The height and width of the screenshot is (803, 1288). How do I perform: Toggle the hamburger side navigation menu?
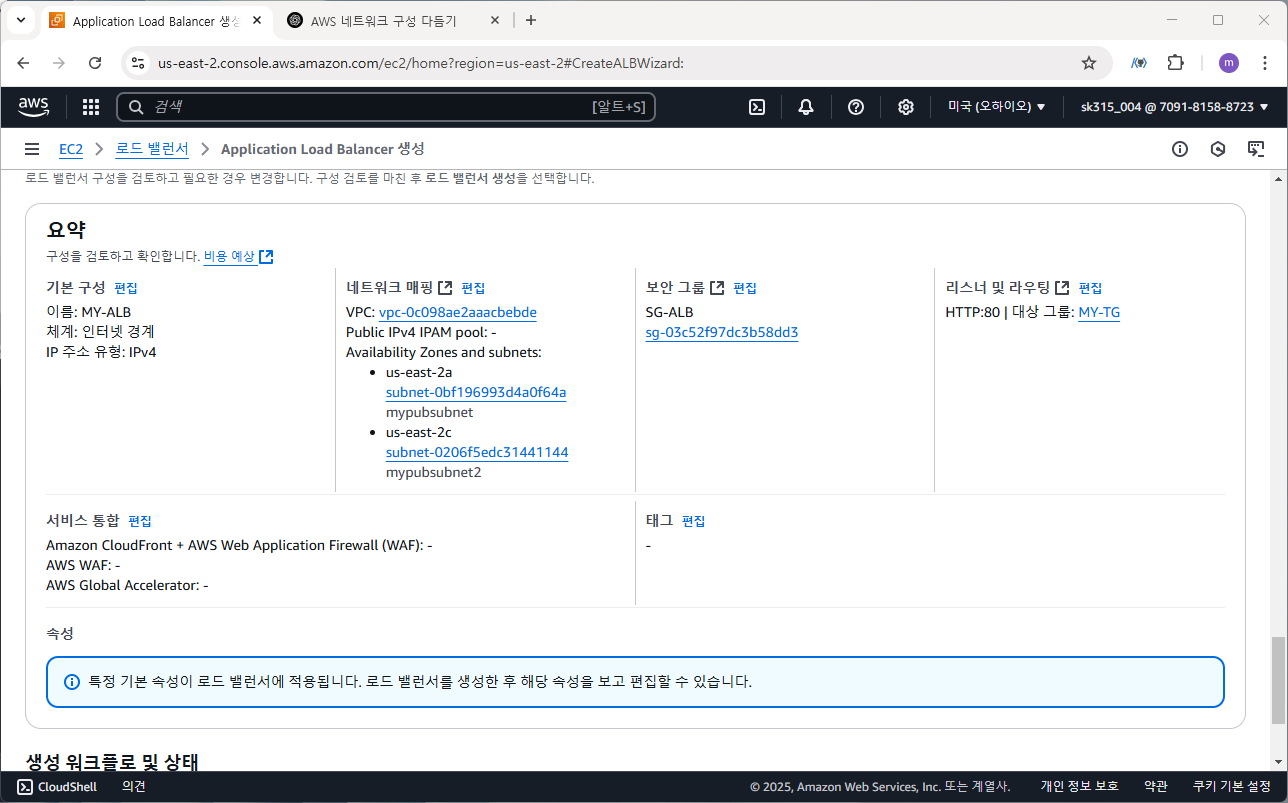coord(32,149)
